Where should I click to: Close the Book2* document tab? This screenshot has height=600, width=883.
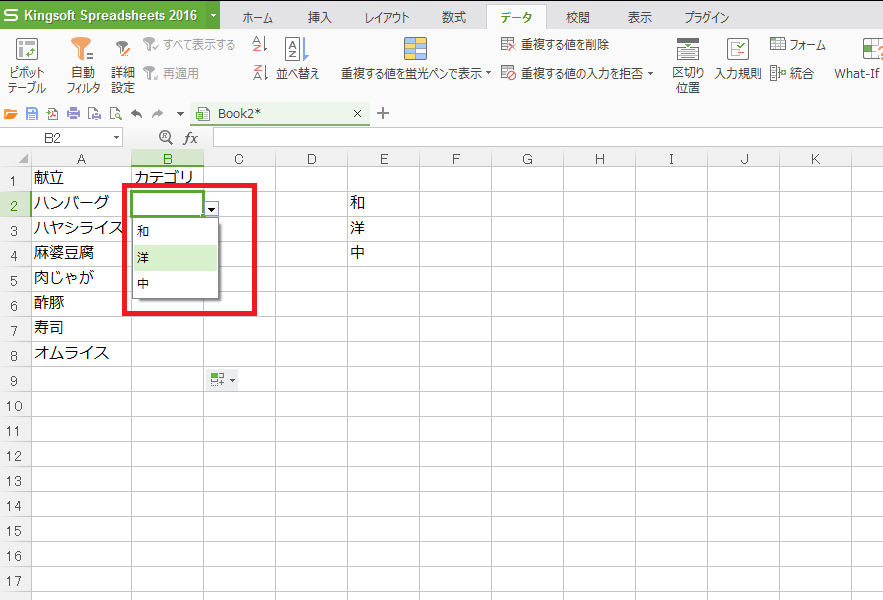(x=357, y=114)
